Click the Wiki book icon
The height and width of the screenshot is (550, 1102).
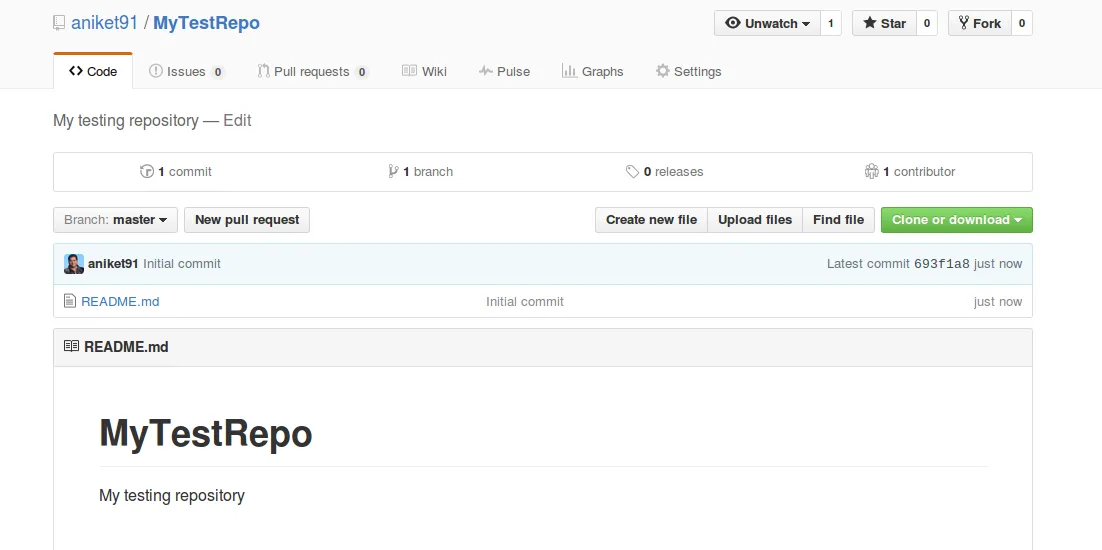pyautogui.click(x=409, y=71)
